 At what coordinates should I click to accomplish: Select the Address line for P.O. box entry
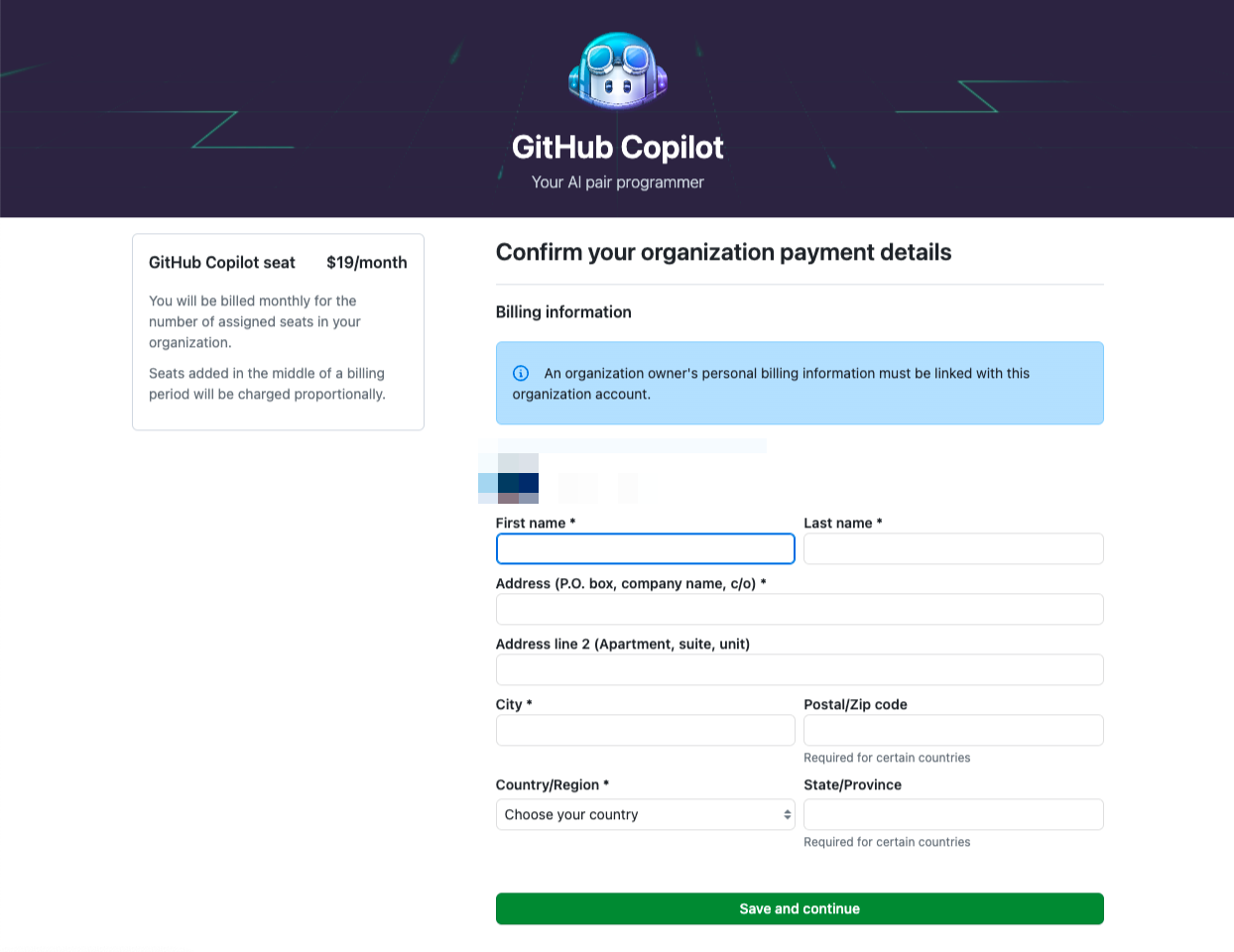coord(800,609)
